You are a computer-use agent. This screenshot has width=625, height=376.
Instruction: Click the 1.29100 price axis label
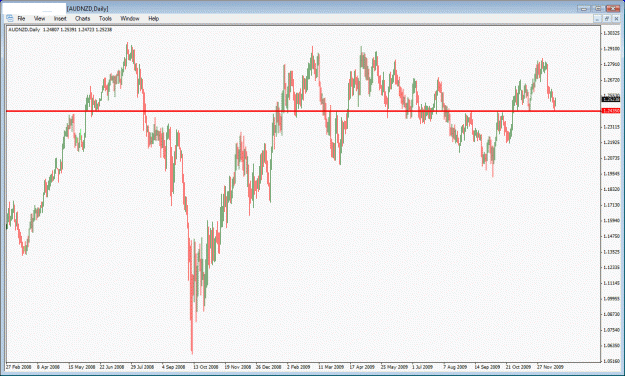(x=611, y=49)
